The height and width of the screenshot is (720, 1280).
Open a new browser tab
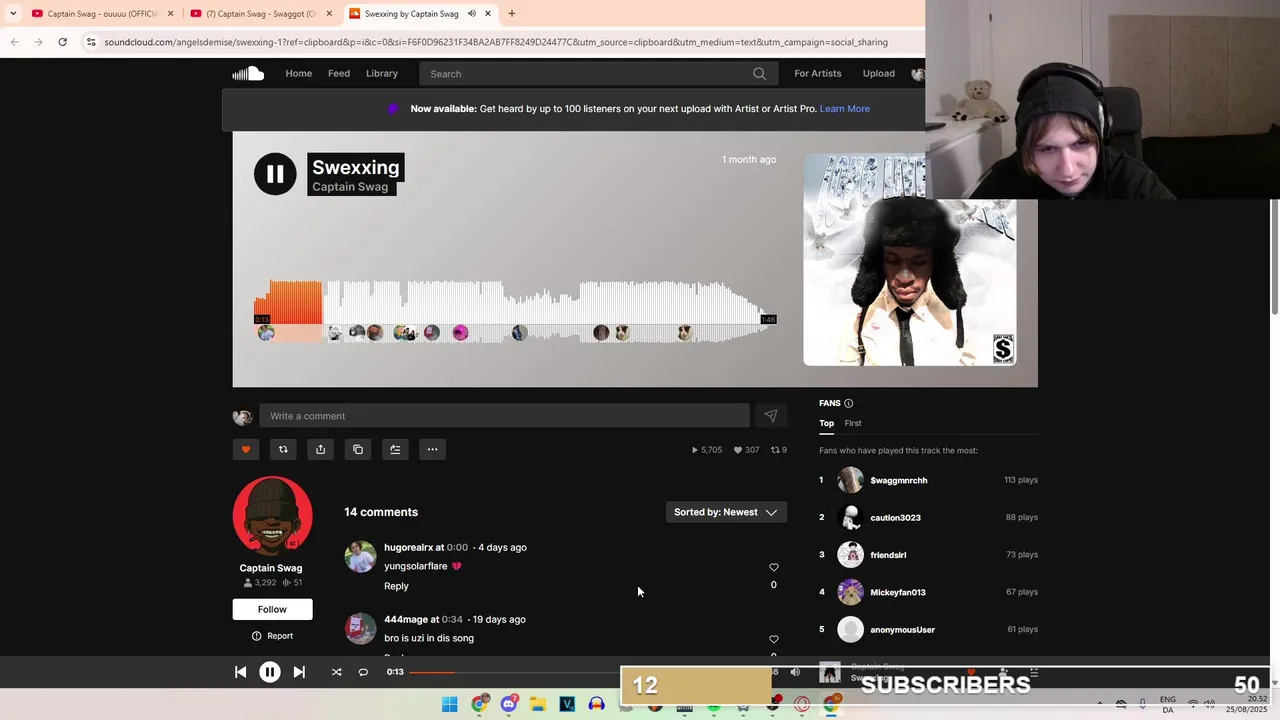click(511, 14)
